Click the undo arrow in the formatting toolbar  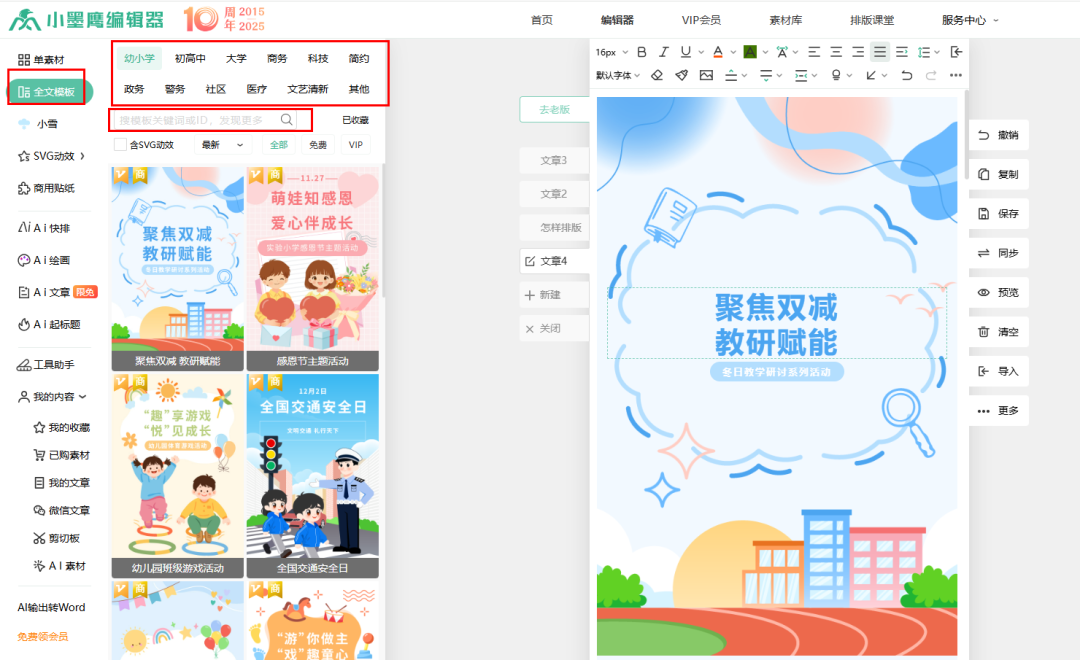coord(906,75)
